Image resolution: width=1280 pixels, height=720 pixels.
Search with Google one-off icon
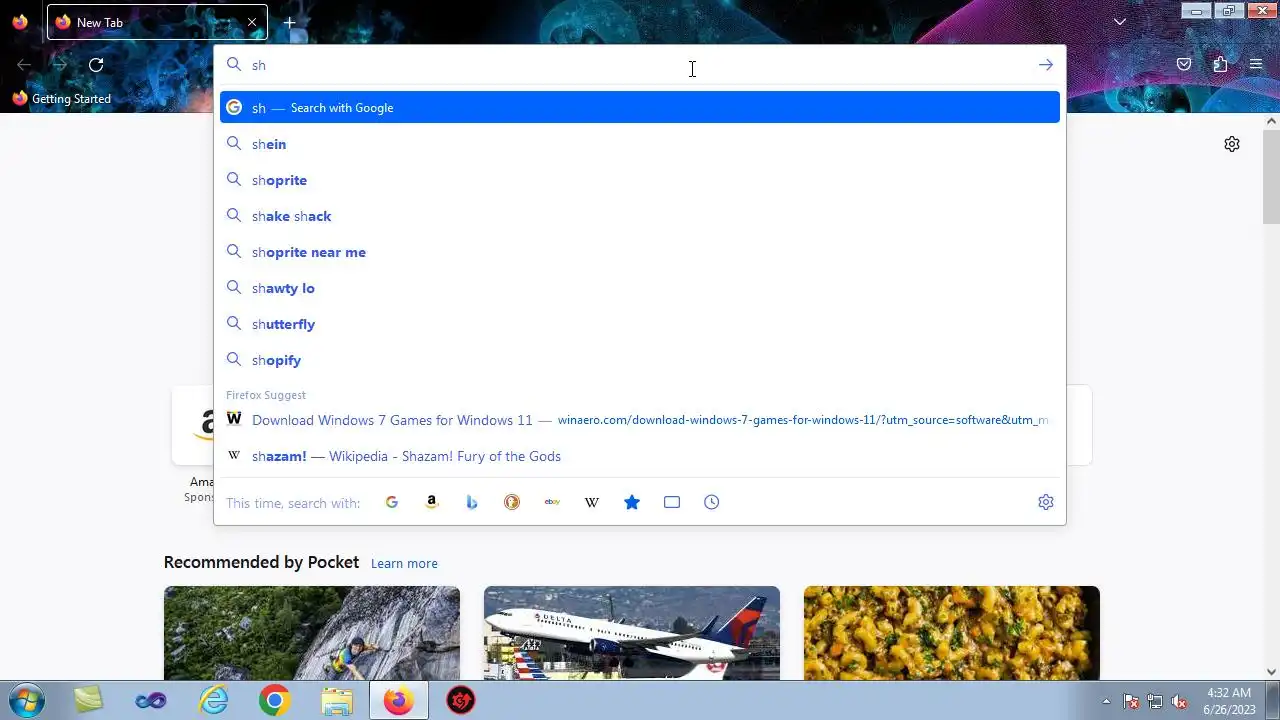(x=392, y=502)
